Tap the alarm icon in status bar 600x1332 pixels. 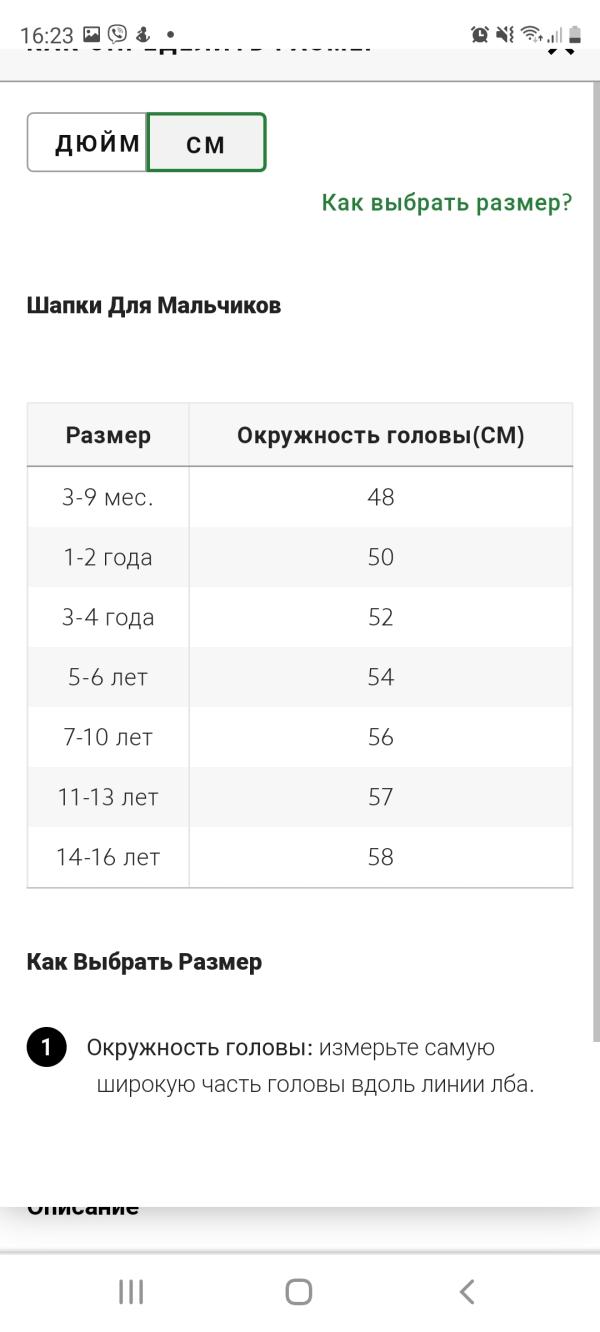480,34
